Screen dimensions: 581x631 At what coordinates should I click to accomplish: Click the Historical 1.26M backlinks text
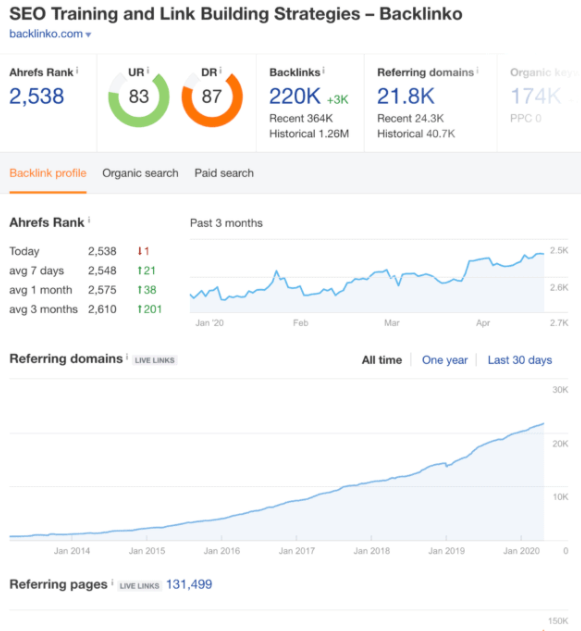309,134
